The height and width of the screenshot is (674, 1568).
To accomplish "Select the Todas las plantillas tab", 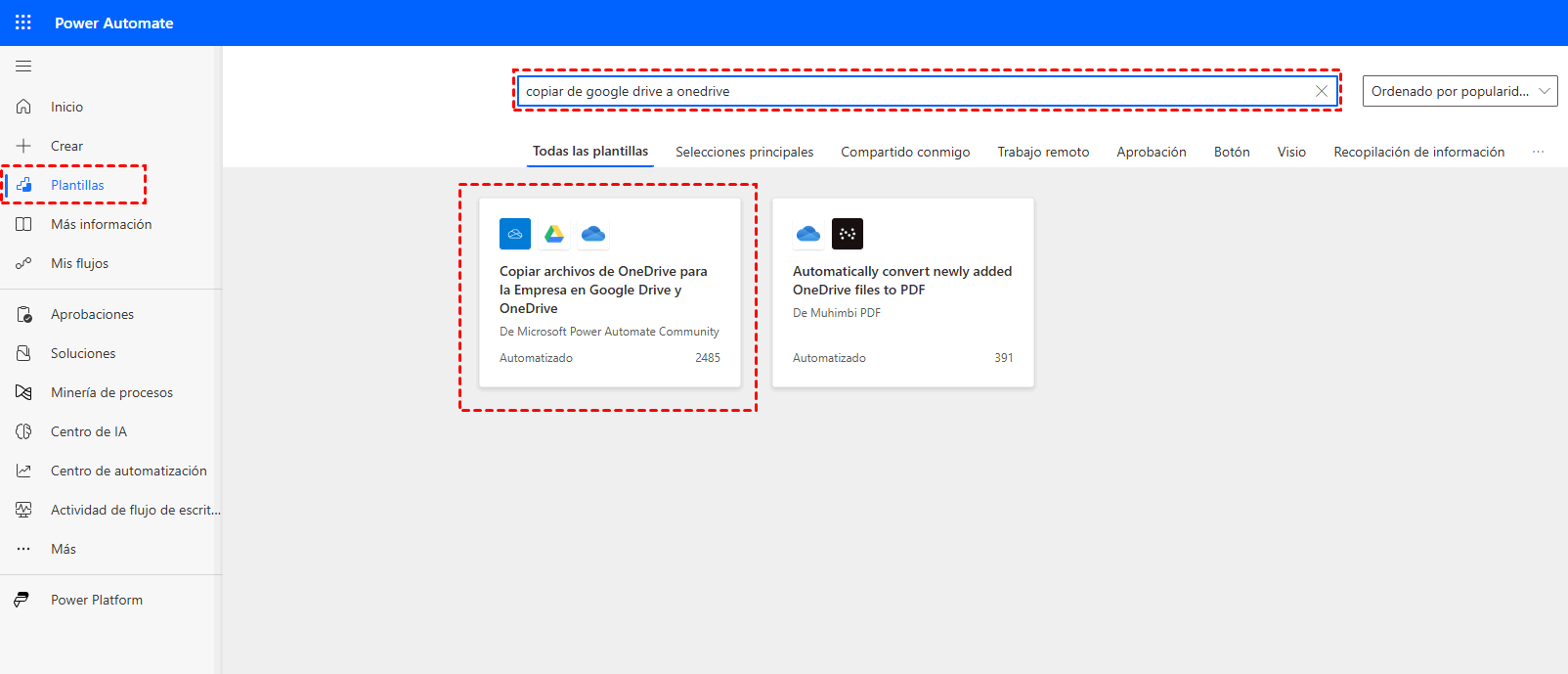I will coord(590,151).
